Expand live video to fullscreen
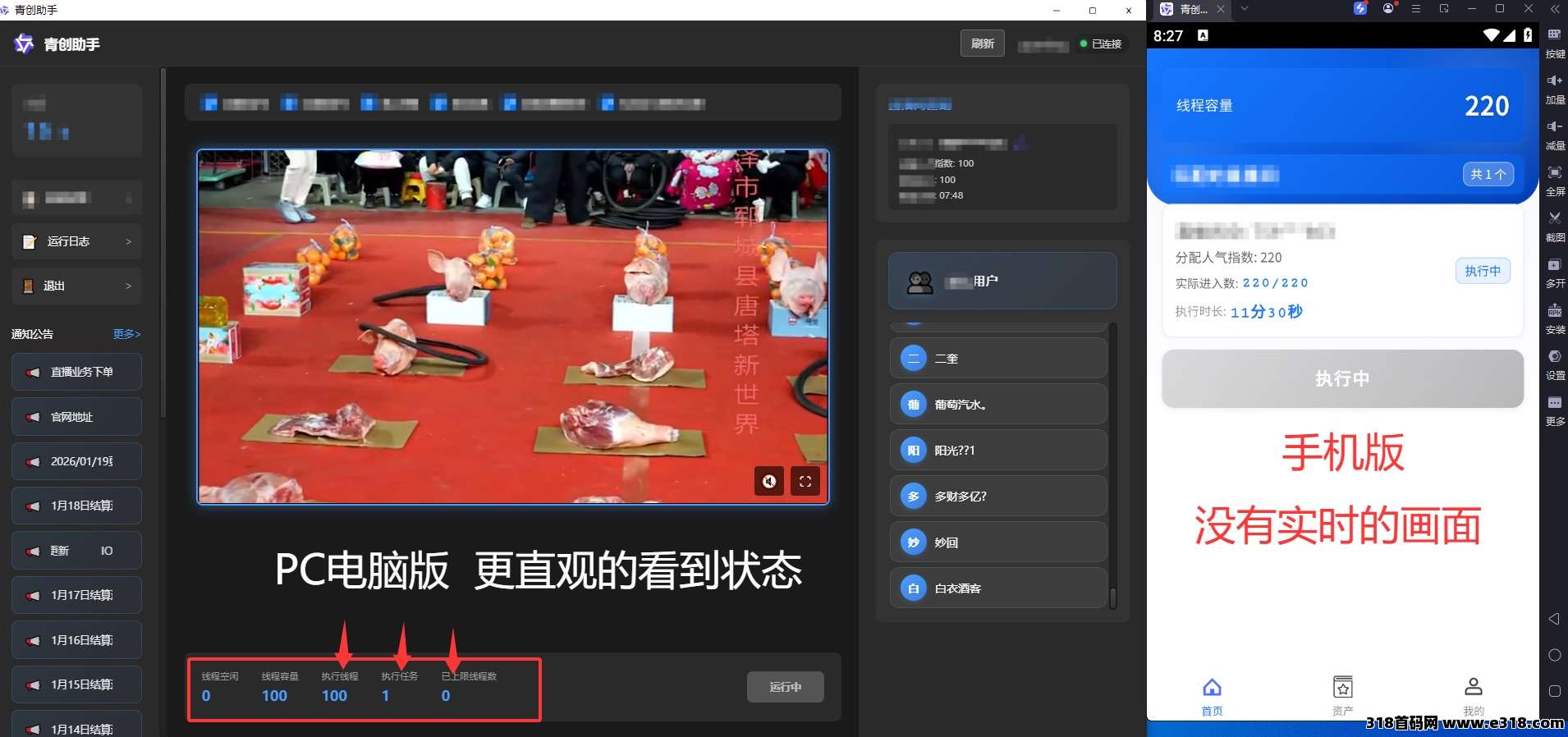This screenshot has height=737, width=1568. (805, 482)
